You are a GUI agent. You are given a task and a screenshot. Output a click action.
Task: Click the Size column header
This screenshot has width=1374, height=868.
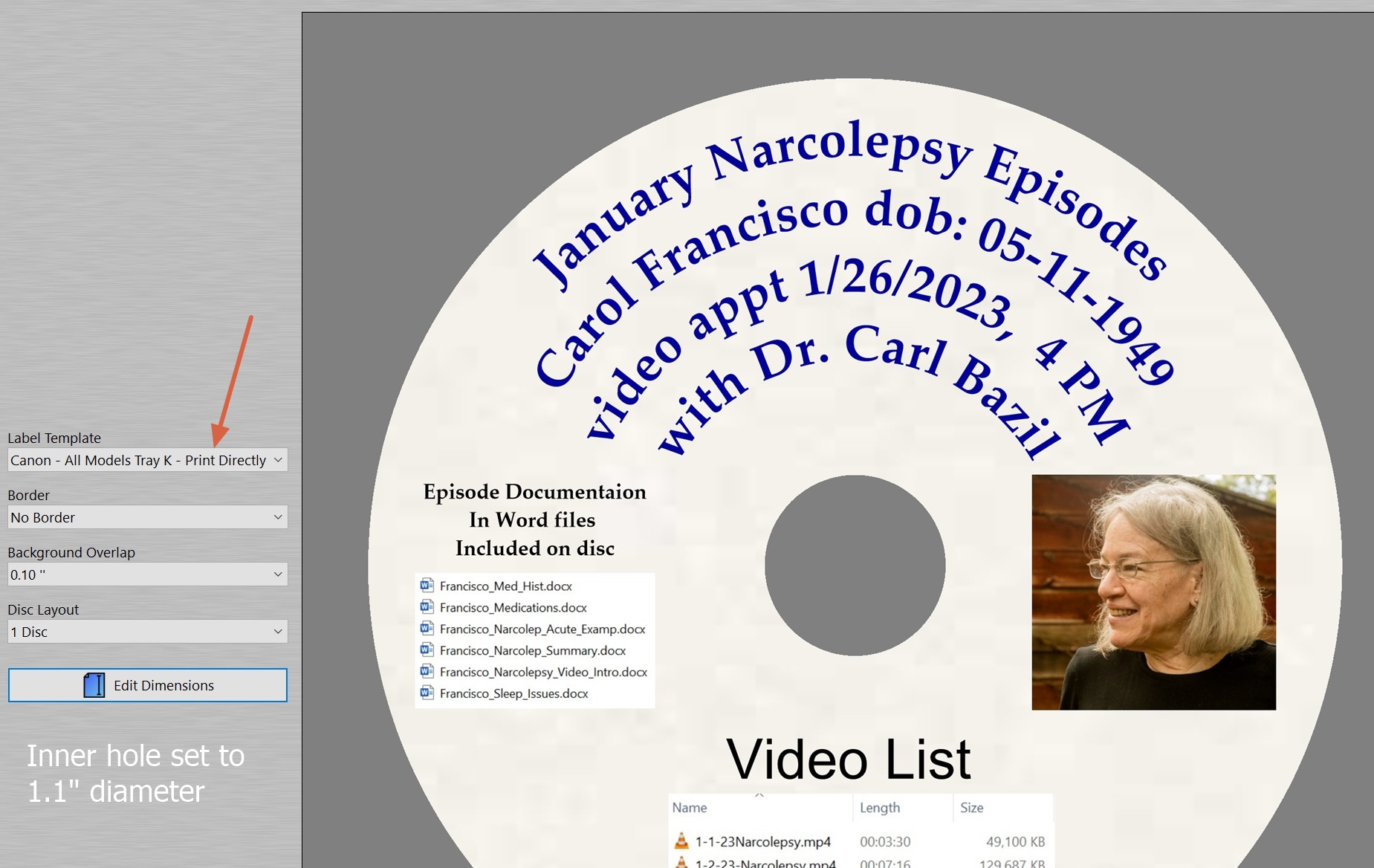point(971,808)
